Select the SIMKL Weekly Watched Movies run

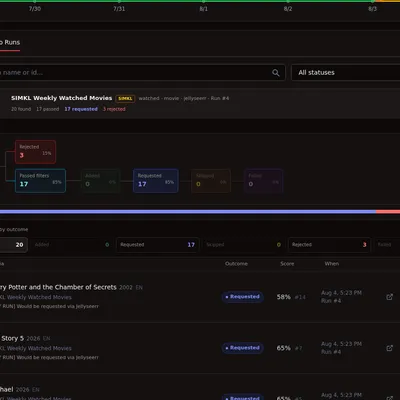(x=200, y=103)
